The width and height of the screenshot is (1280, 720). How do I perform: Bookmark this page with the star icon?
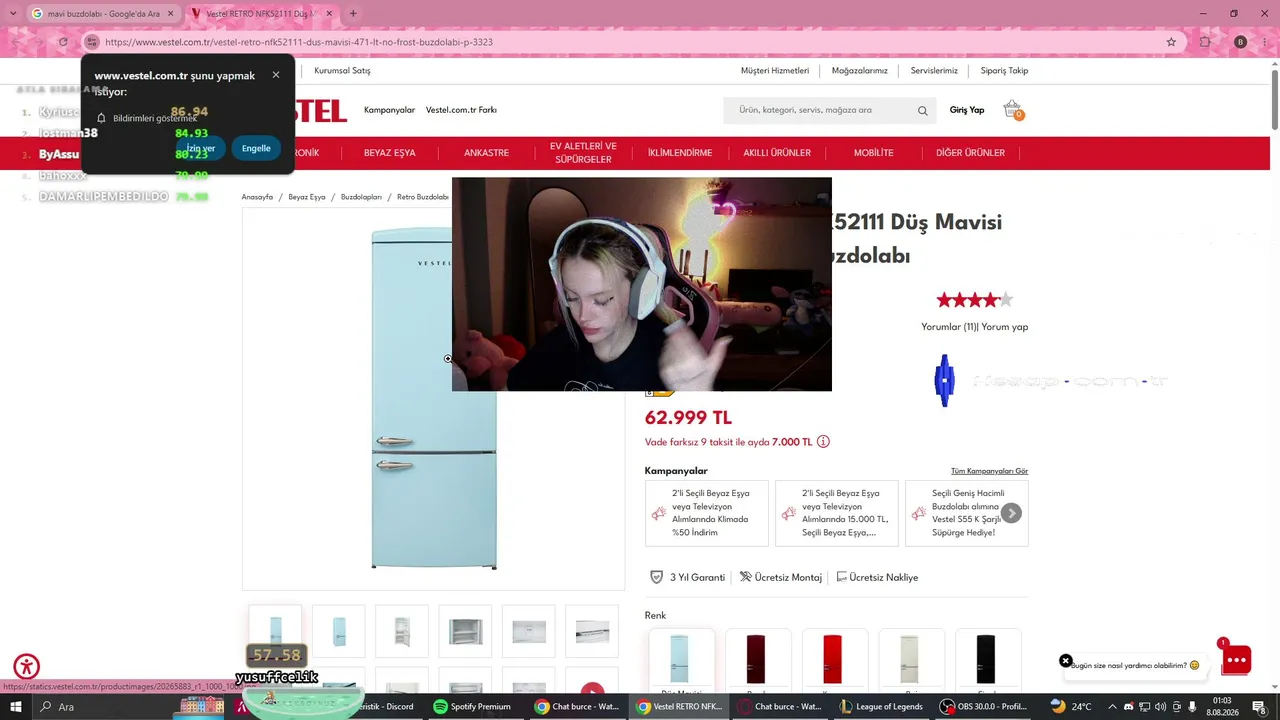[1171, 42]
